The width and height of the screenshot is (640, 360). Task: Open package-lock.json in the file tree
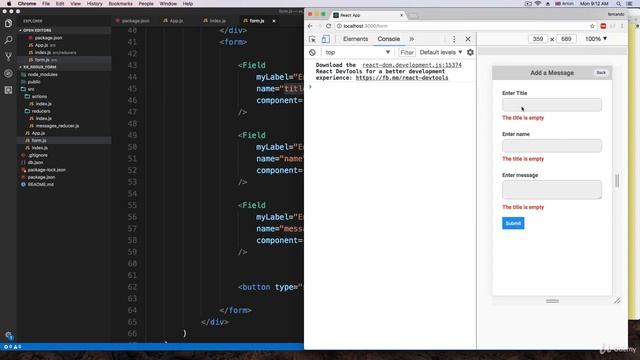[x=47, y=170]
